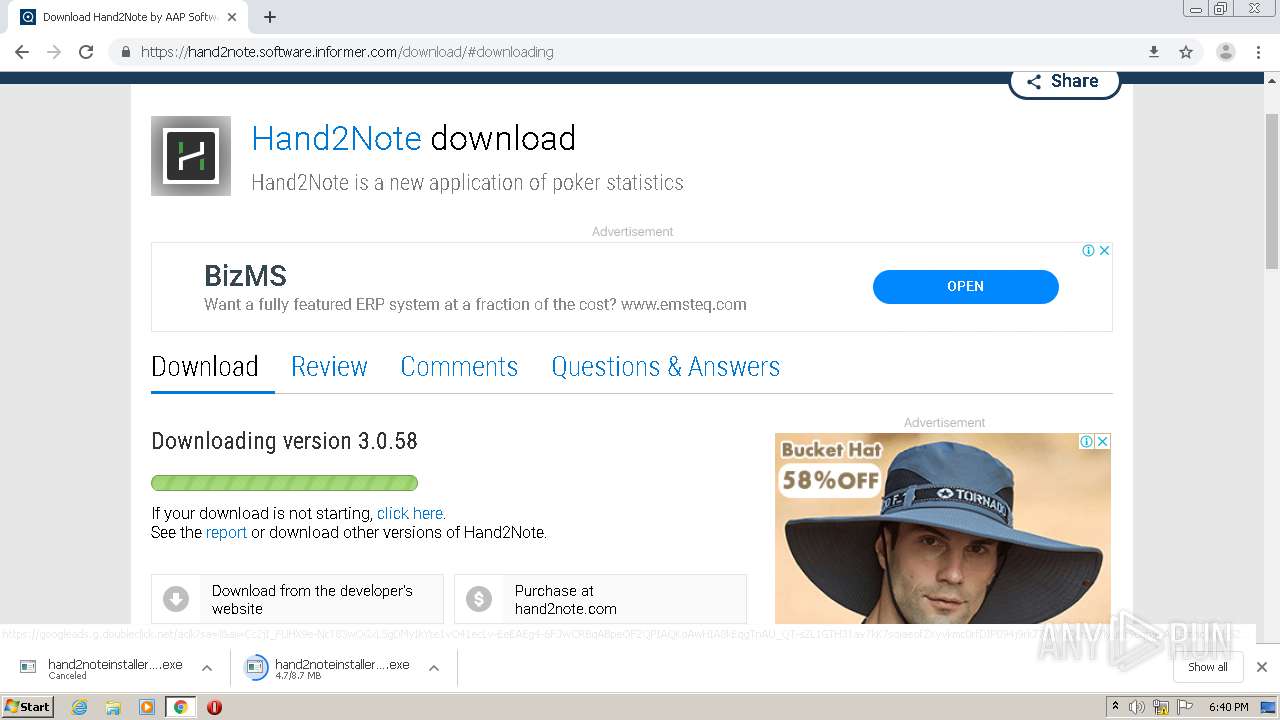Click Purchase at hand2note.com
The image size is (1280, 720).
600,599
